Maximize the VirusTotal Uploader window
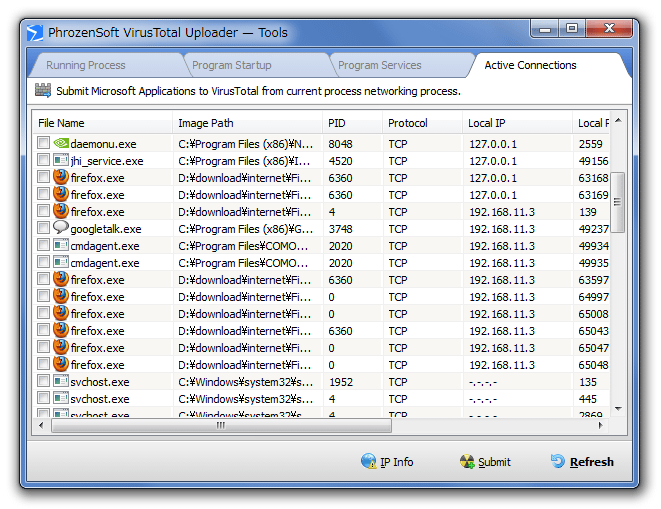 pos(572,28)
